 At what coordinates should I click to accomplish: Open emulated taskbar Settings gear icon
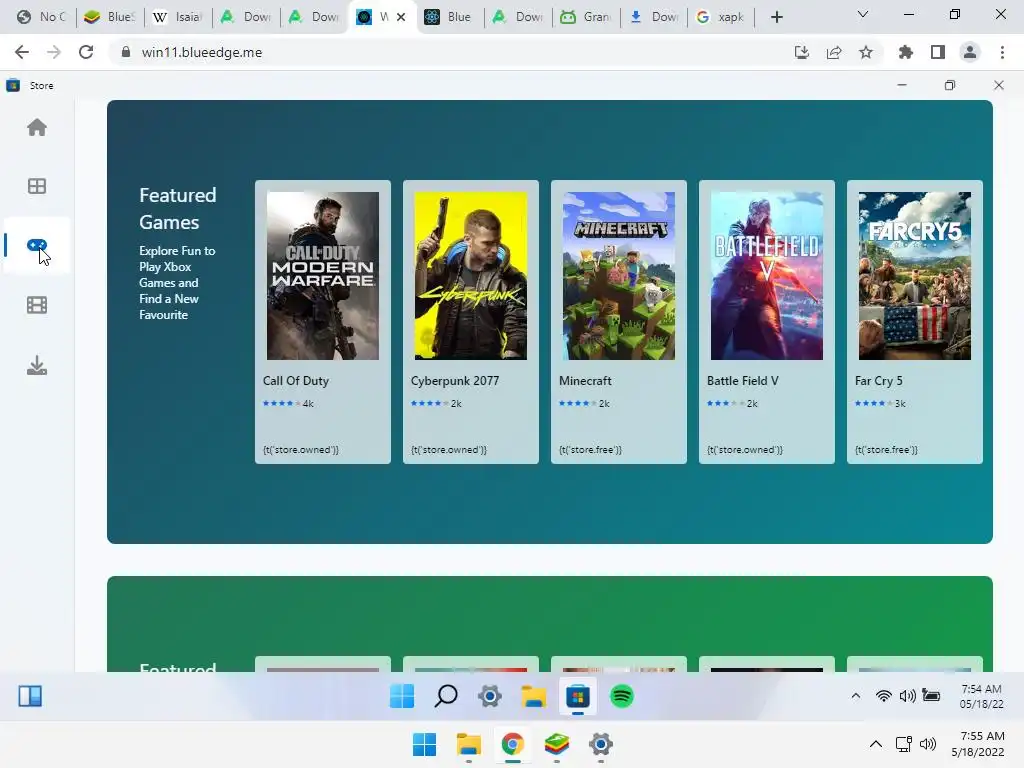[x=490, y=696]
